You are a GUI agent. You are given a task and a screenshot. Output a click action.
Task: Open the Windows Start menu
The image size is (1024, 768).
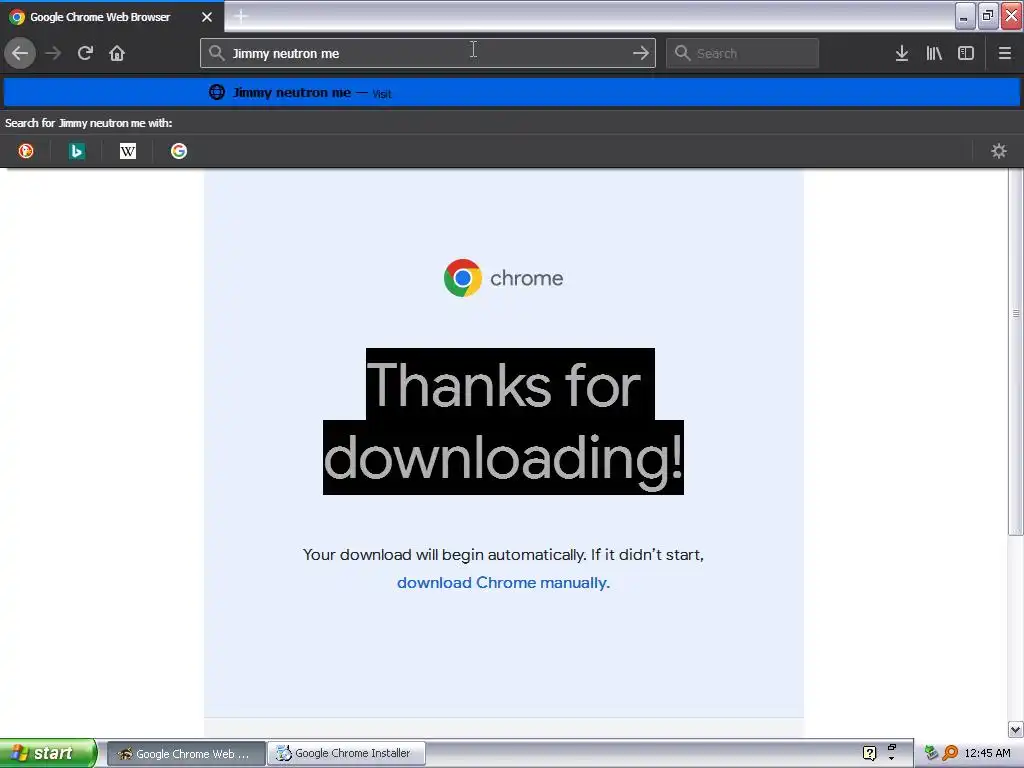[x=47, y=753]
